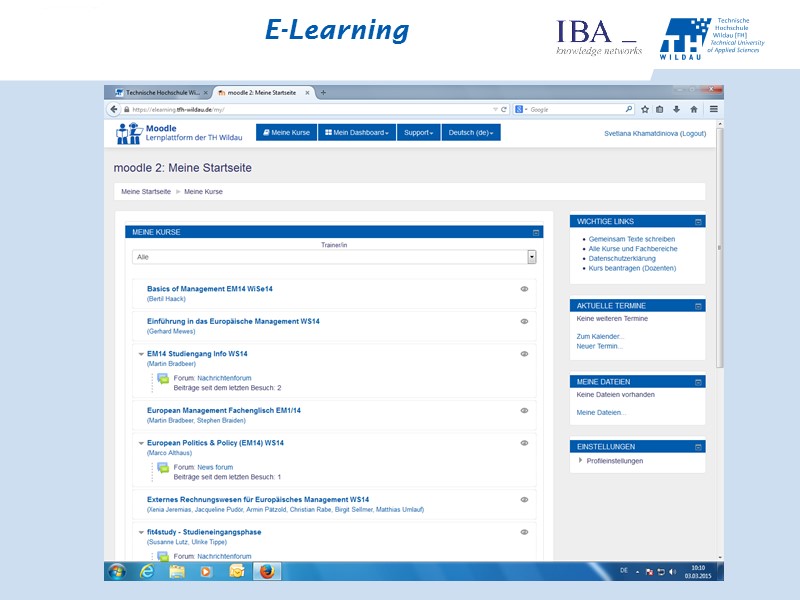Open the Mein Dashboard menu
This screenshot has height=600, width=800.
click(355, 132)
